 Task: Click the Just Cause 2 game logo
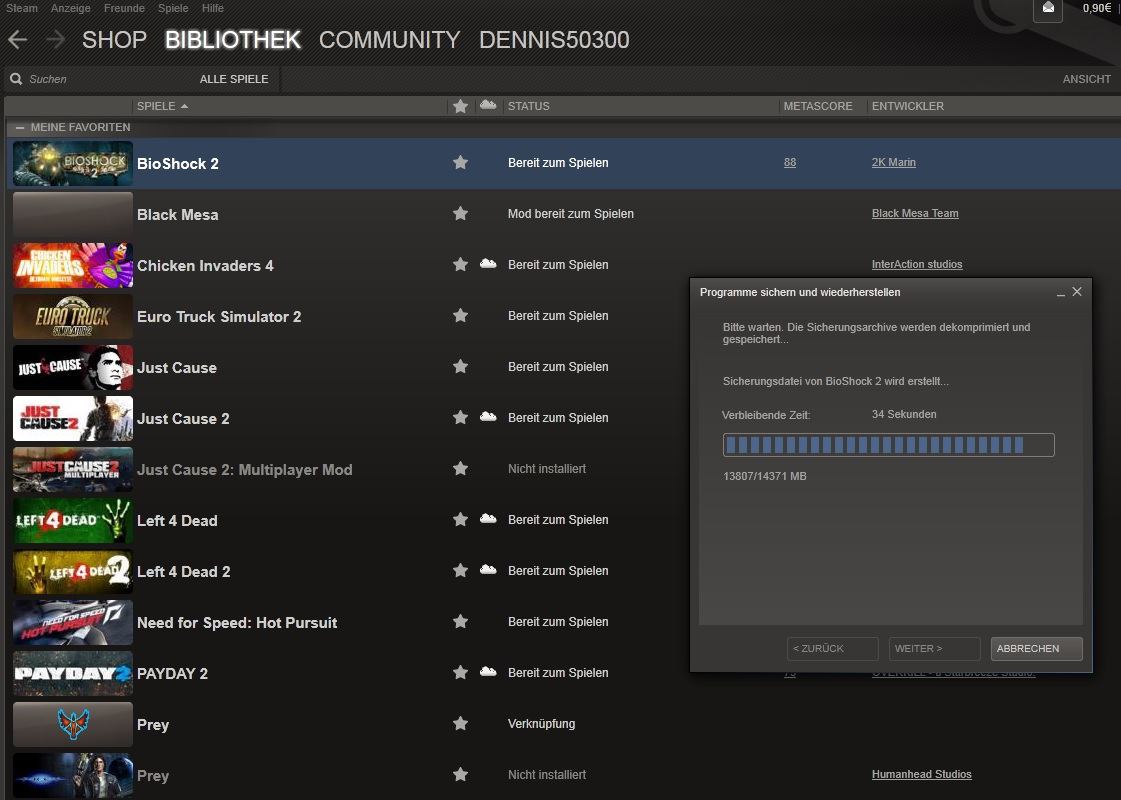click(x=73, y=418)
